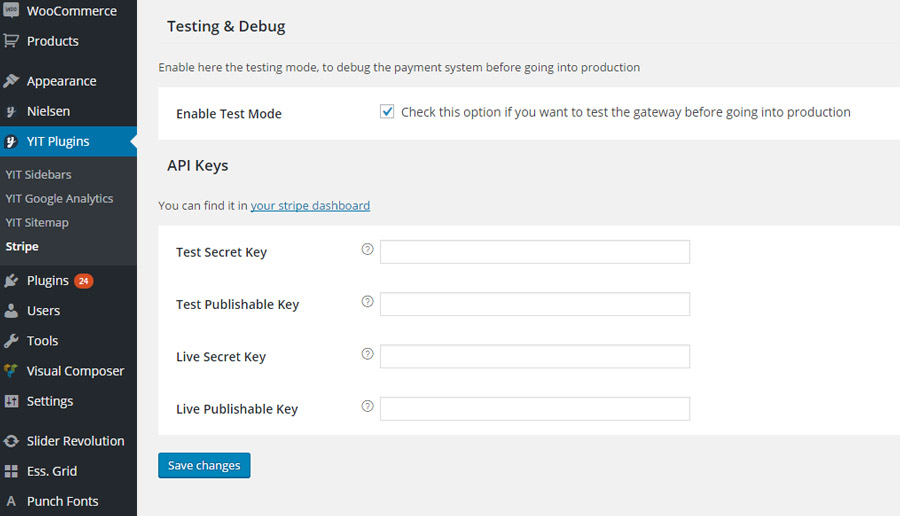Click the Visual Composer icon

click(x=11, y=371)
